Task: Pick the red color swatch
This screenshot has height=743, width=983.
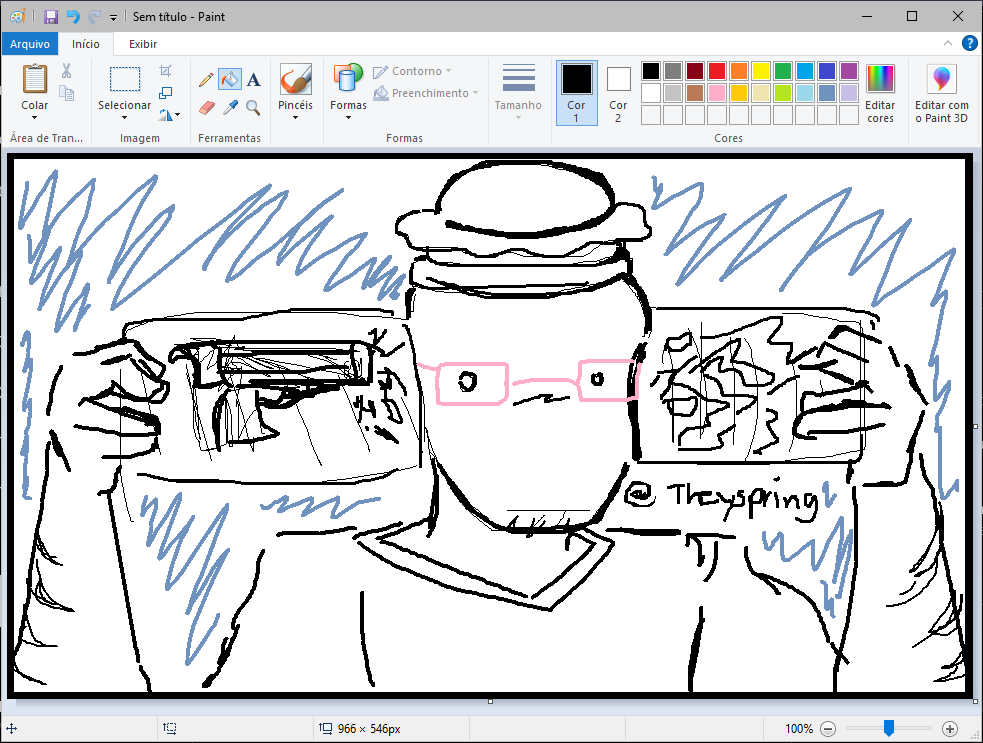Action: coord(717,71)
